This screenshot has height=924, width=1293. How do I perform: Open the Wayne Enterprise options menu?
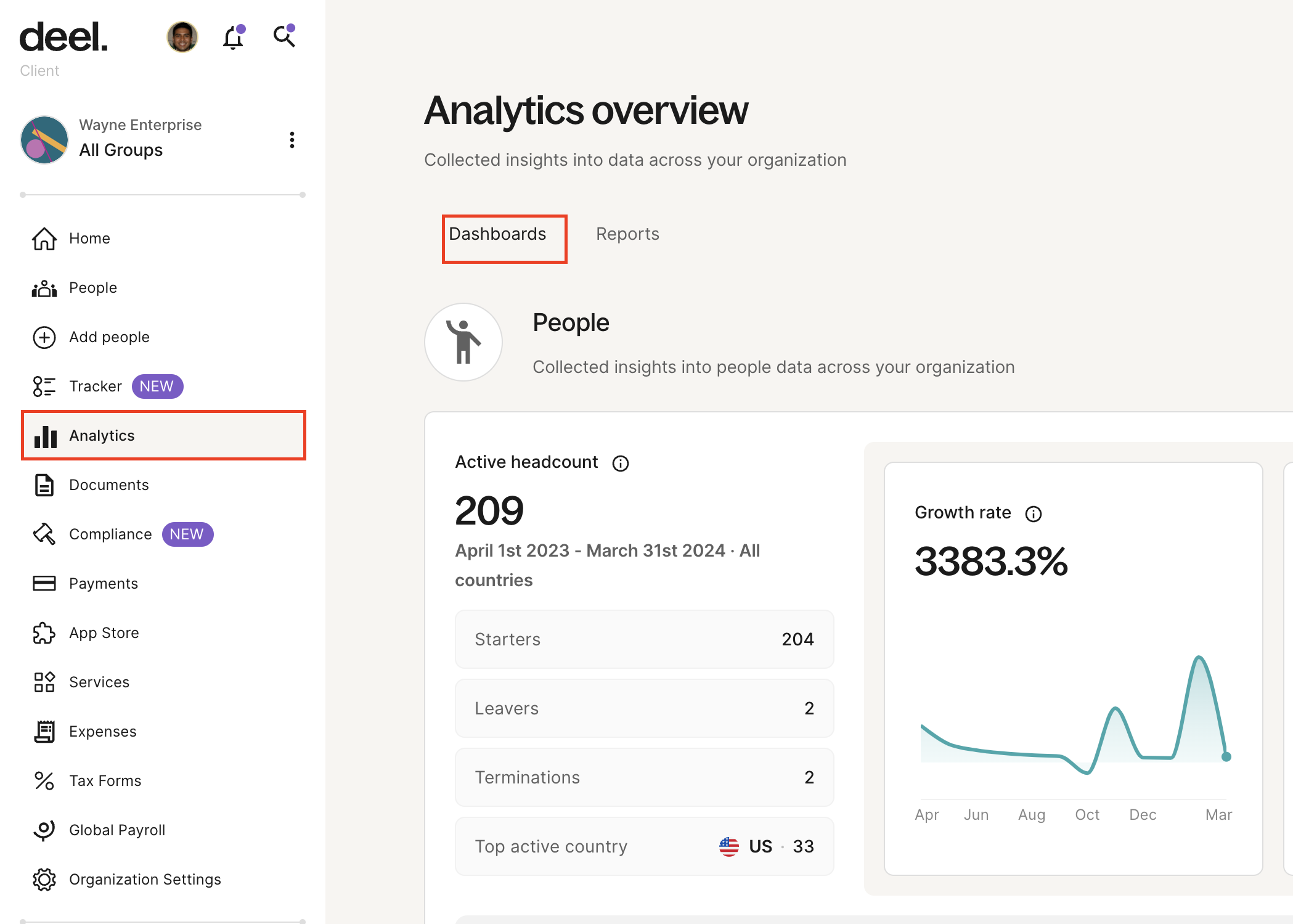292,140
